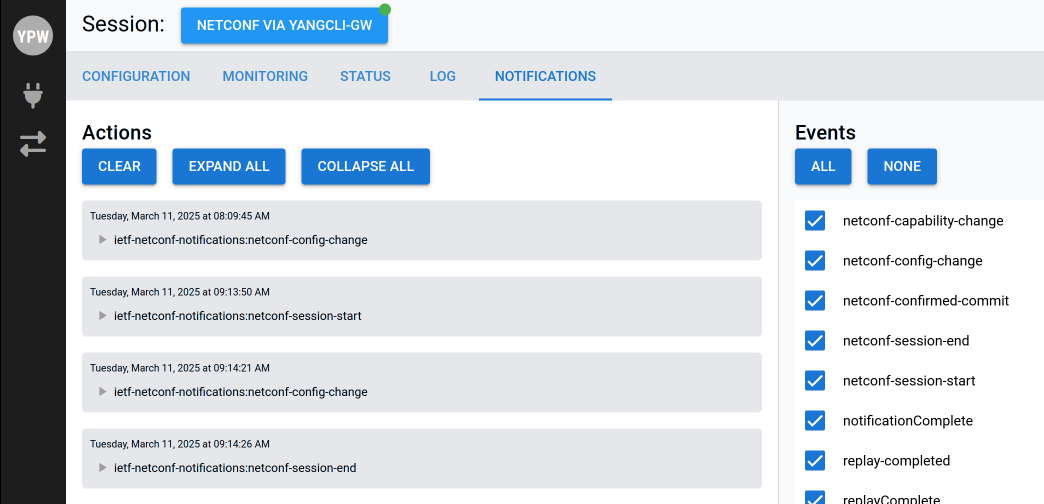Click the YPW avatar icon

(x=33, y=35)
